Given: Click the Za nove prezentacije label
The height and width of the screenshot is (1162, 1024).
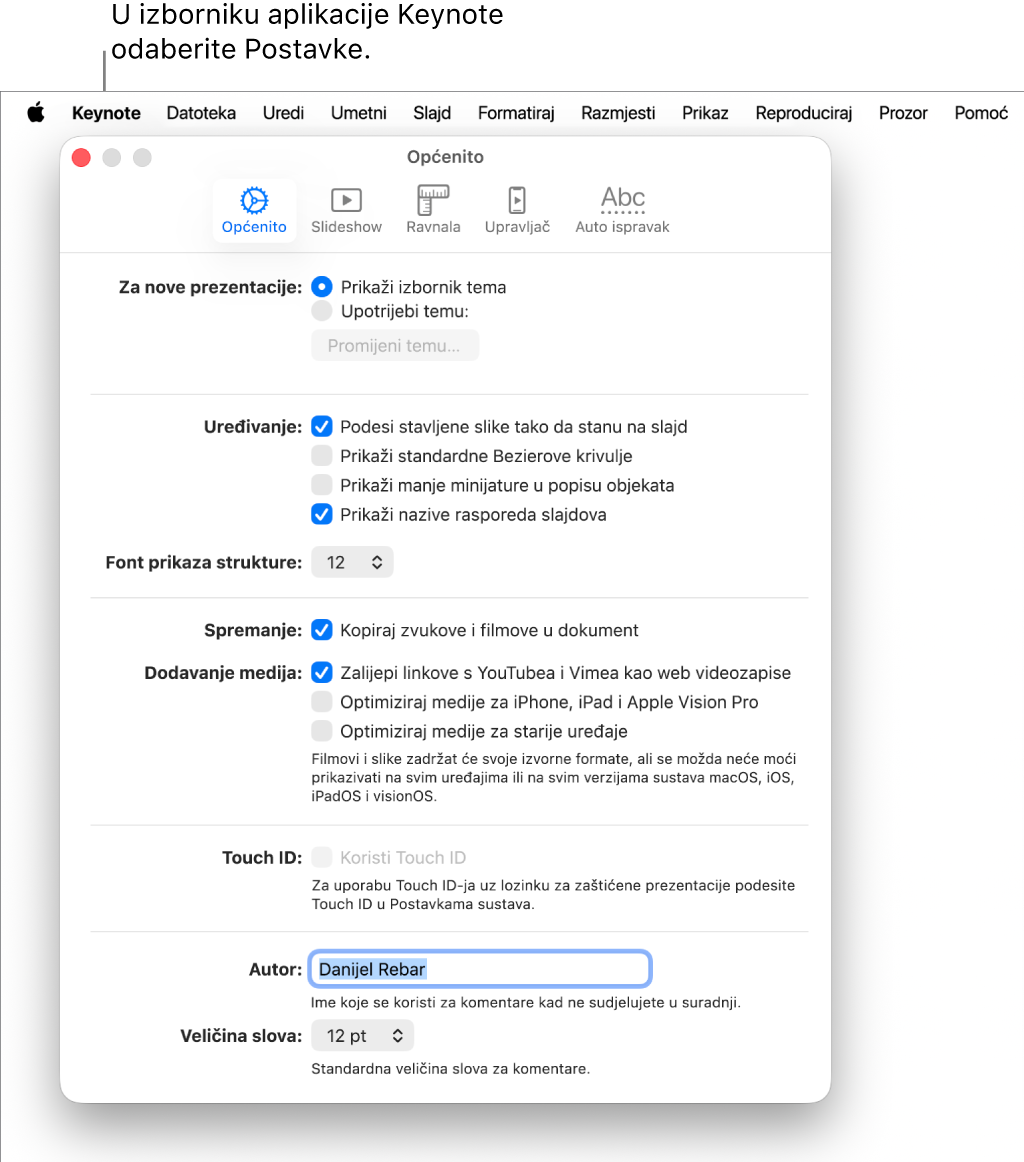Looking at the screenshot, I should [x=210, y=288].
